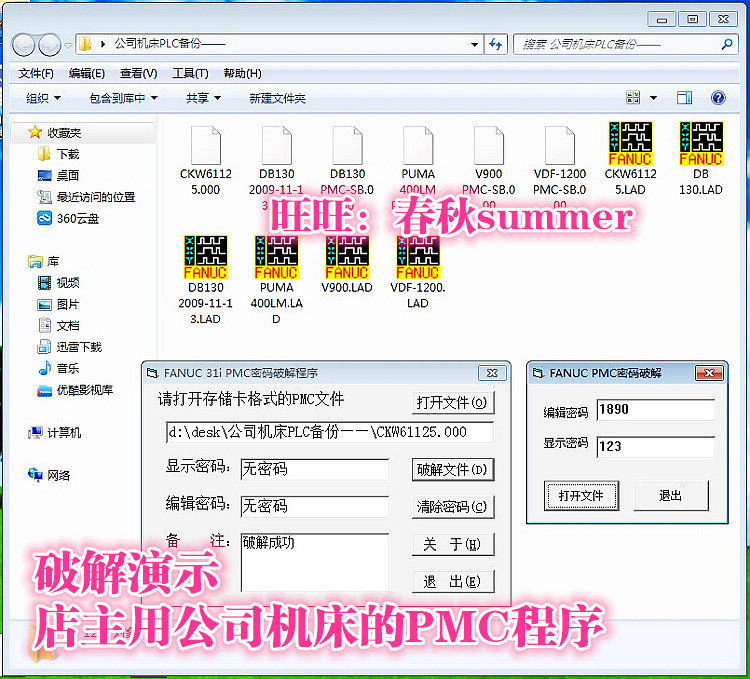This screenshot has width=750, height=679.
Task: Click the refresh button beside address bar
Action: tap(496, 44)
